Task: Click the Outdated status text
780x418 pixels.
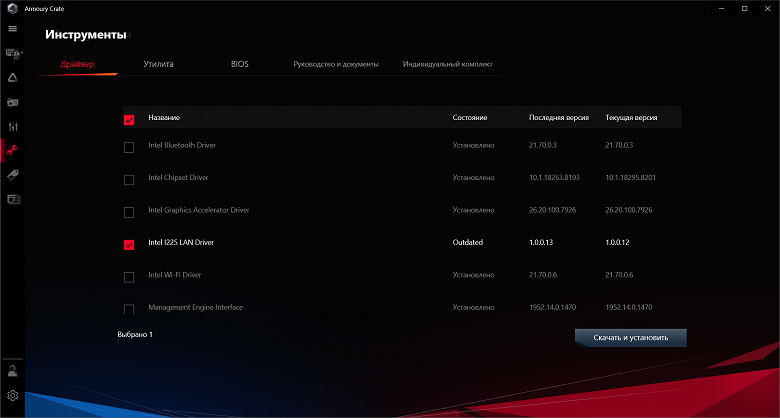Action: (x=468, y=242)
